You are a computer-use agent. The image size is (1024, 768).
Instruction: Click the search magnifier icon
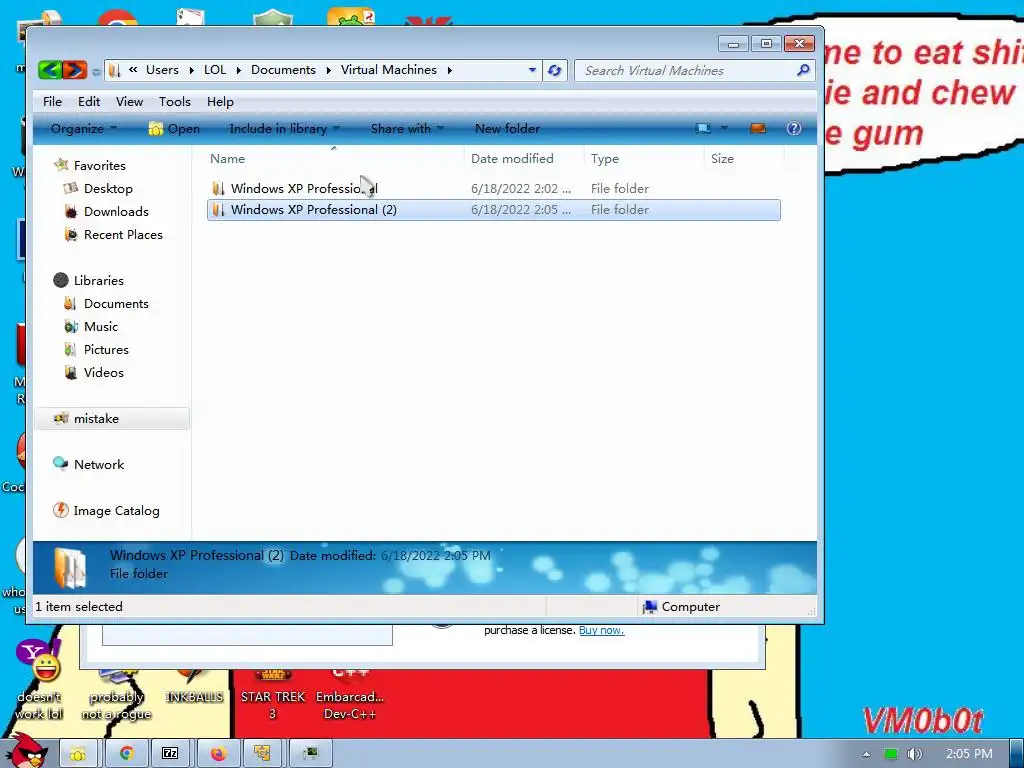click(x=803, y=70)
